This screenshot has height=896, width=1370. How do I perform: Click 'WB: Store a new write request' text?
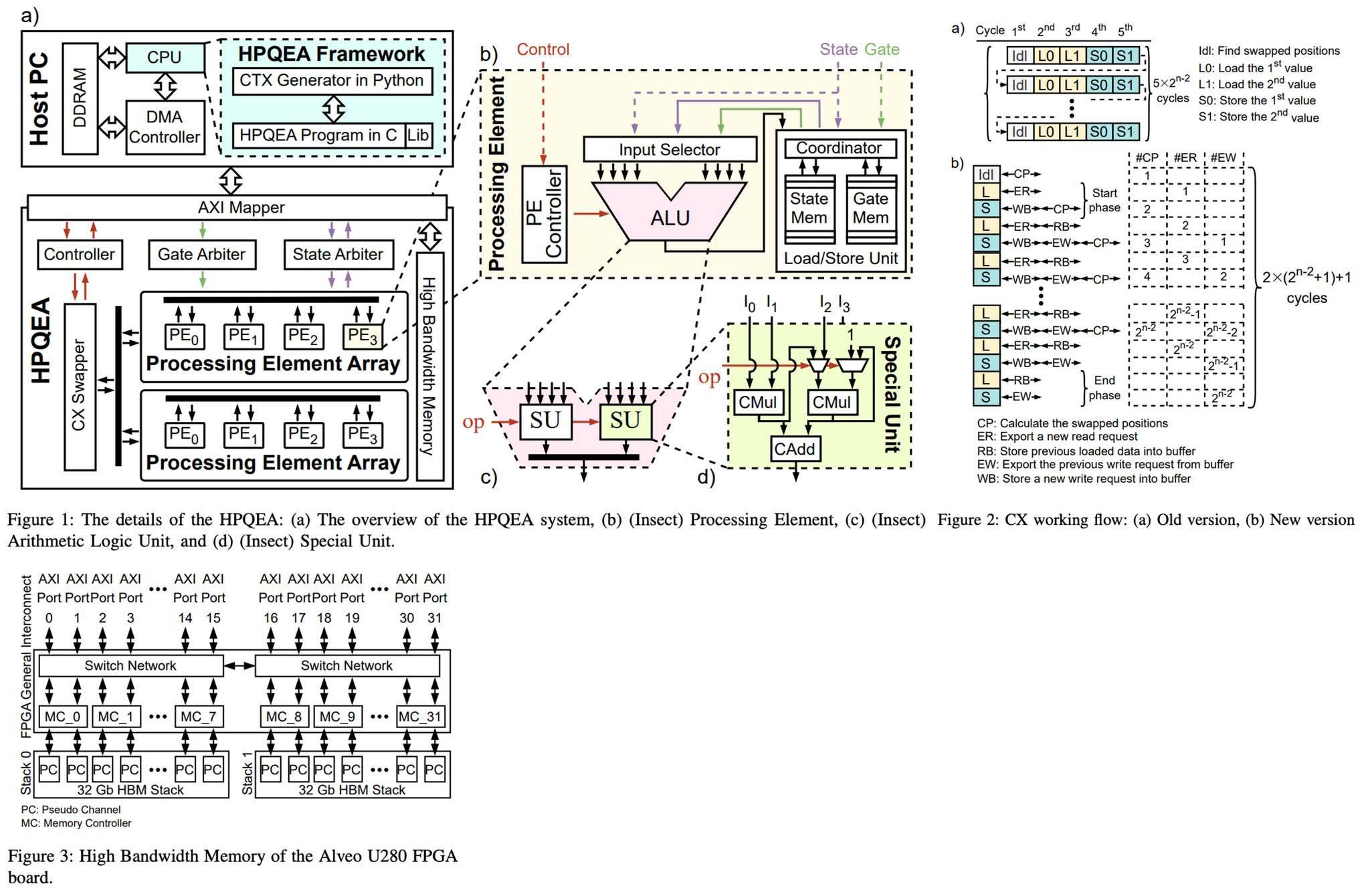click(1084, 479)
